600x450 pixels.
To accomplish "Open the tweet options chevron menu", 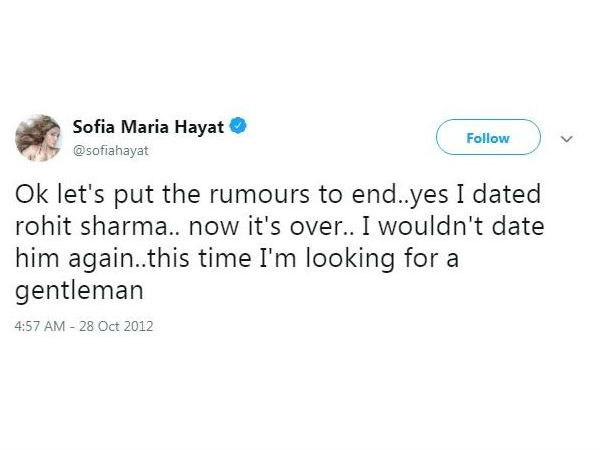I will coord(565,139).
